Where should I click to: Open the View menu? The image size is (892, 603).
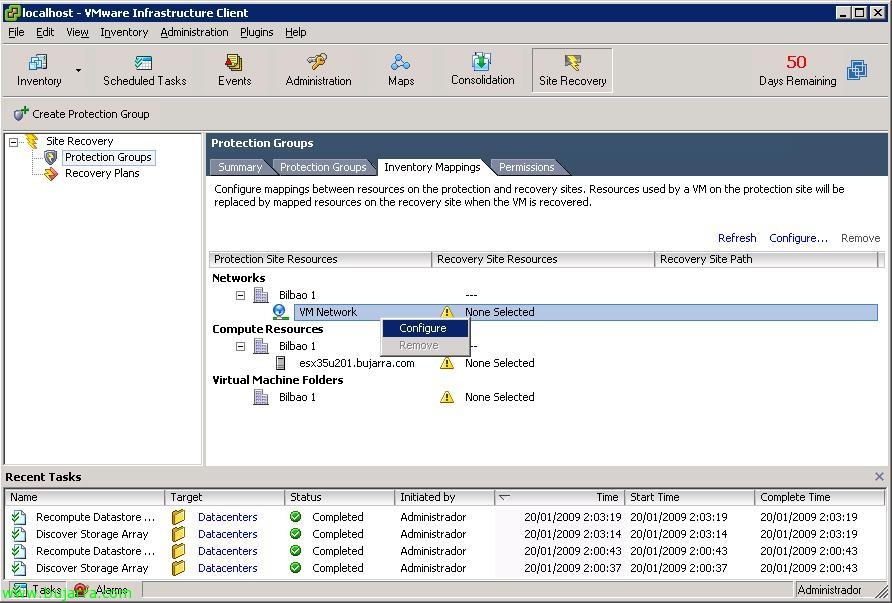[77, 32]
